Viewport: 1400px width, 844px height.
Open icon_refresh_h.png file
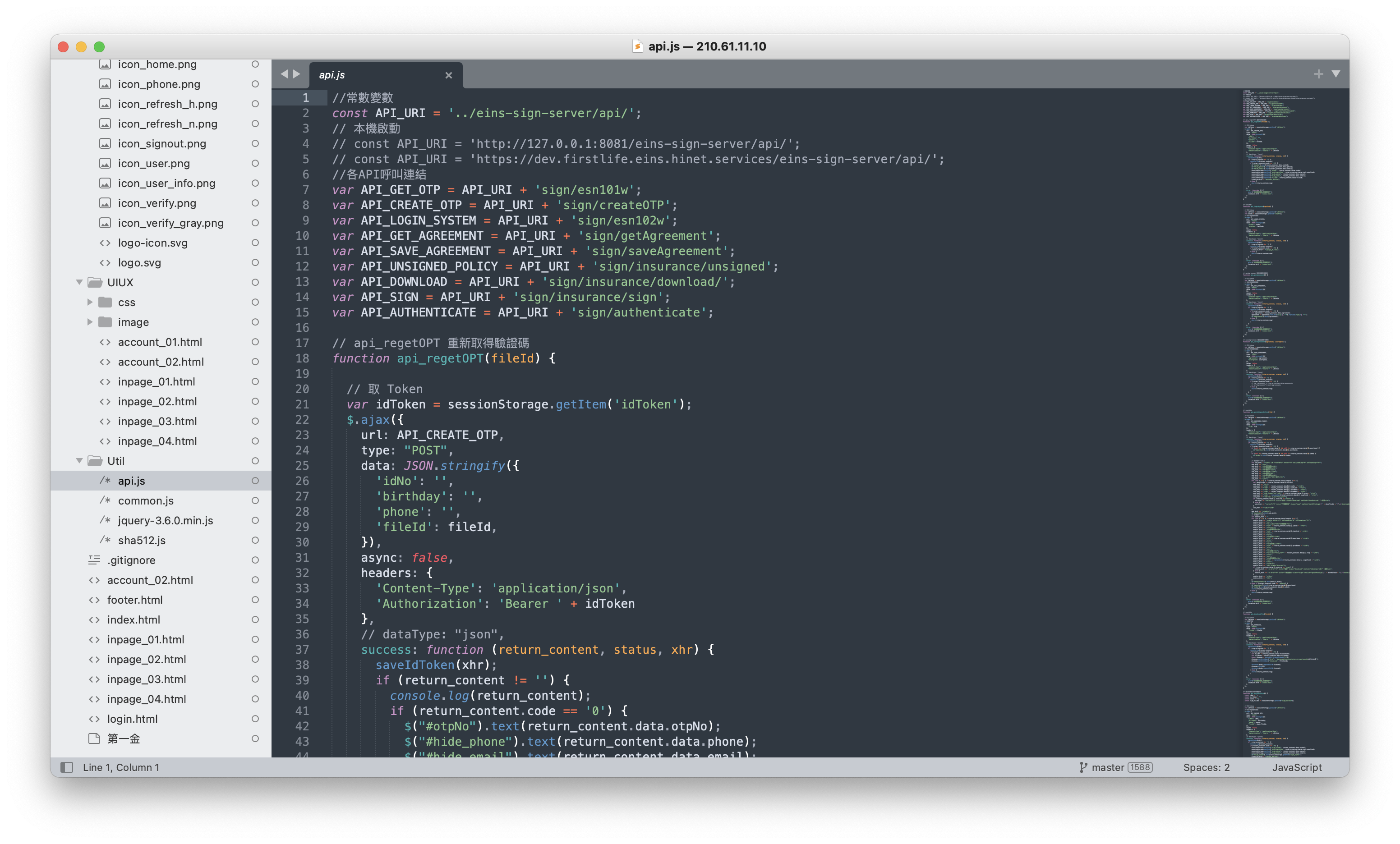point(168,104)
